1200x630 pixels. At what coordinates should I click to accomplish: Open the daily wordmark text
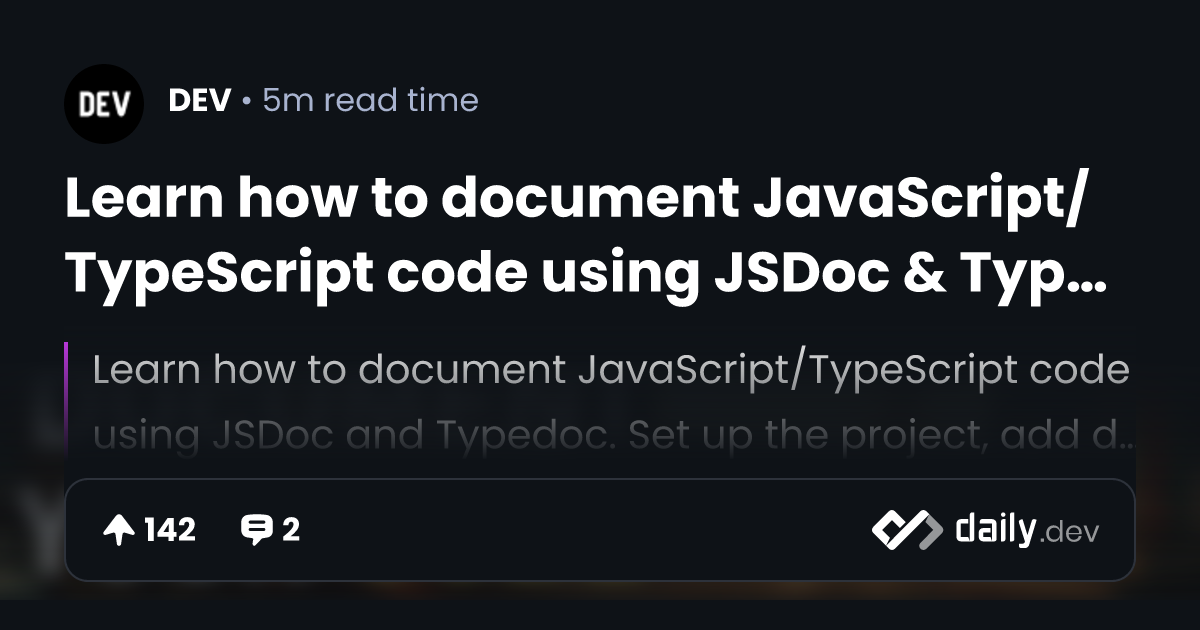coord(994,529)
